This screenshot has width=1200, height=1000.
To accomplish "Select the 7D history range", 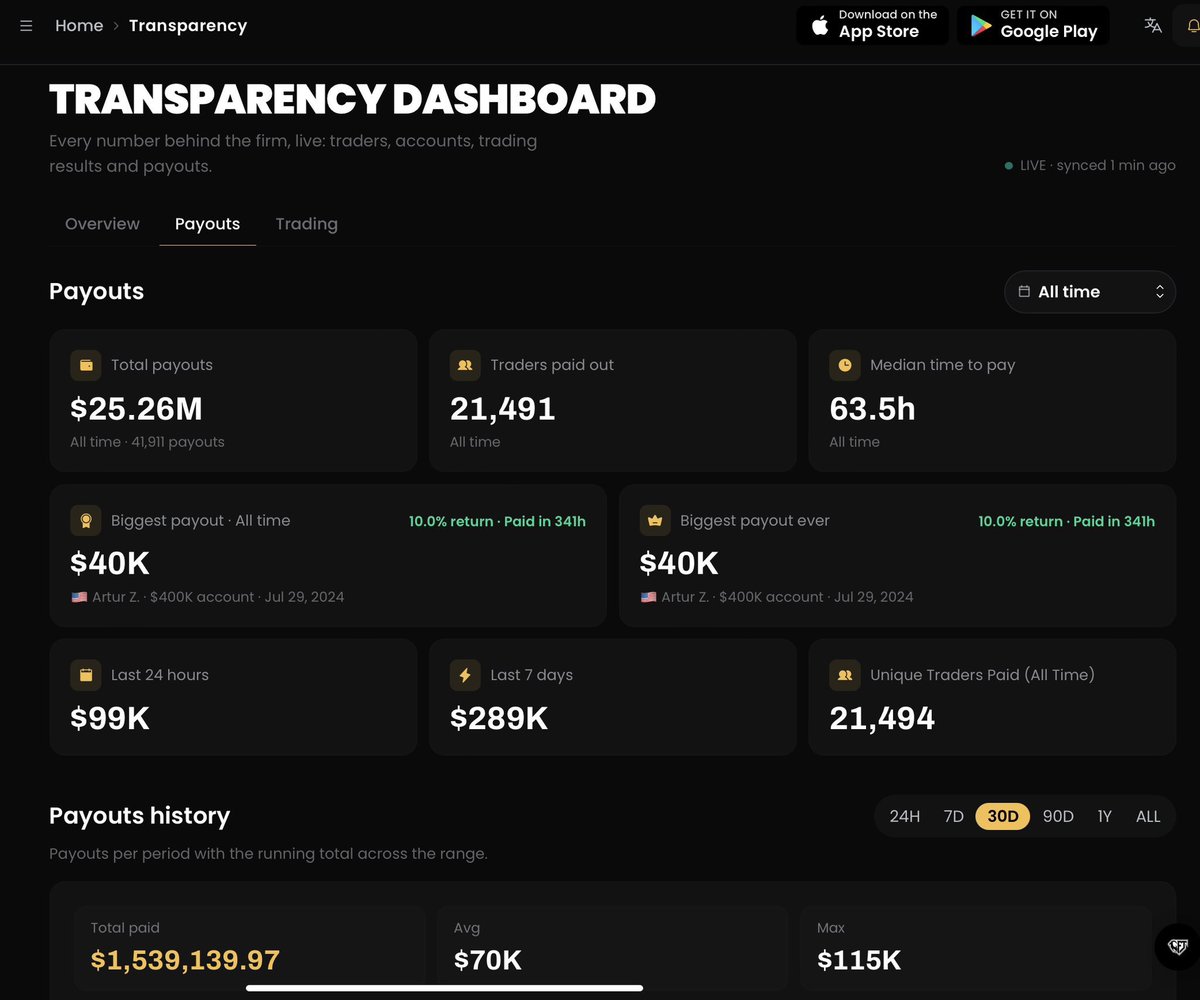I will pyautogui.click(x=954, y=816).
